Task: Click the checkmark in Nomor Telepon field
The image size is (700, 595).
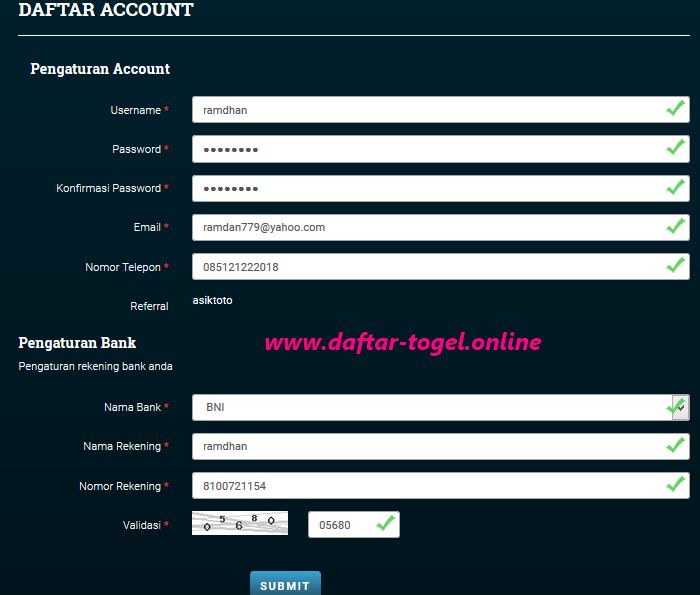Action: click(675, 265)
